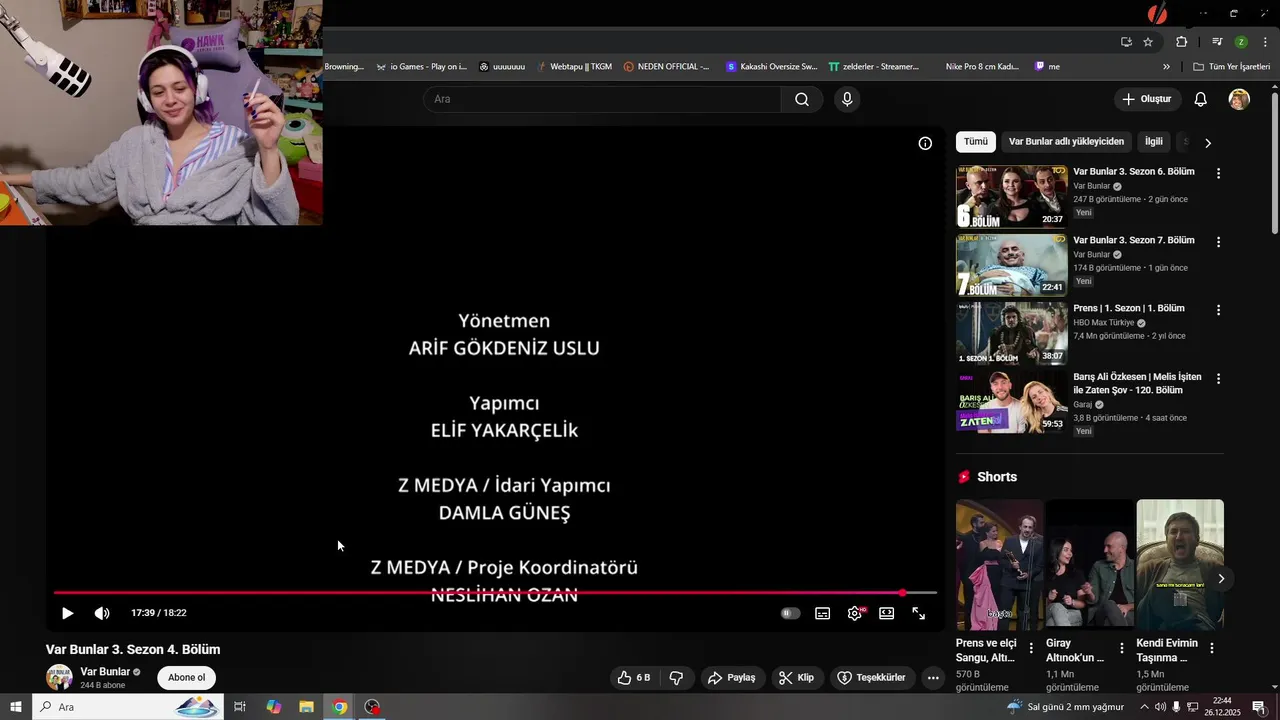This screenshot has height=720, width=1280.
Task: Start voice search with microphone
Action: pos(847,99)
